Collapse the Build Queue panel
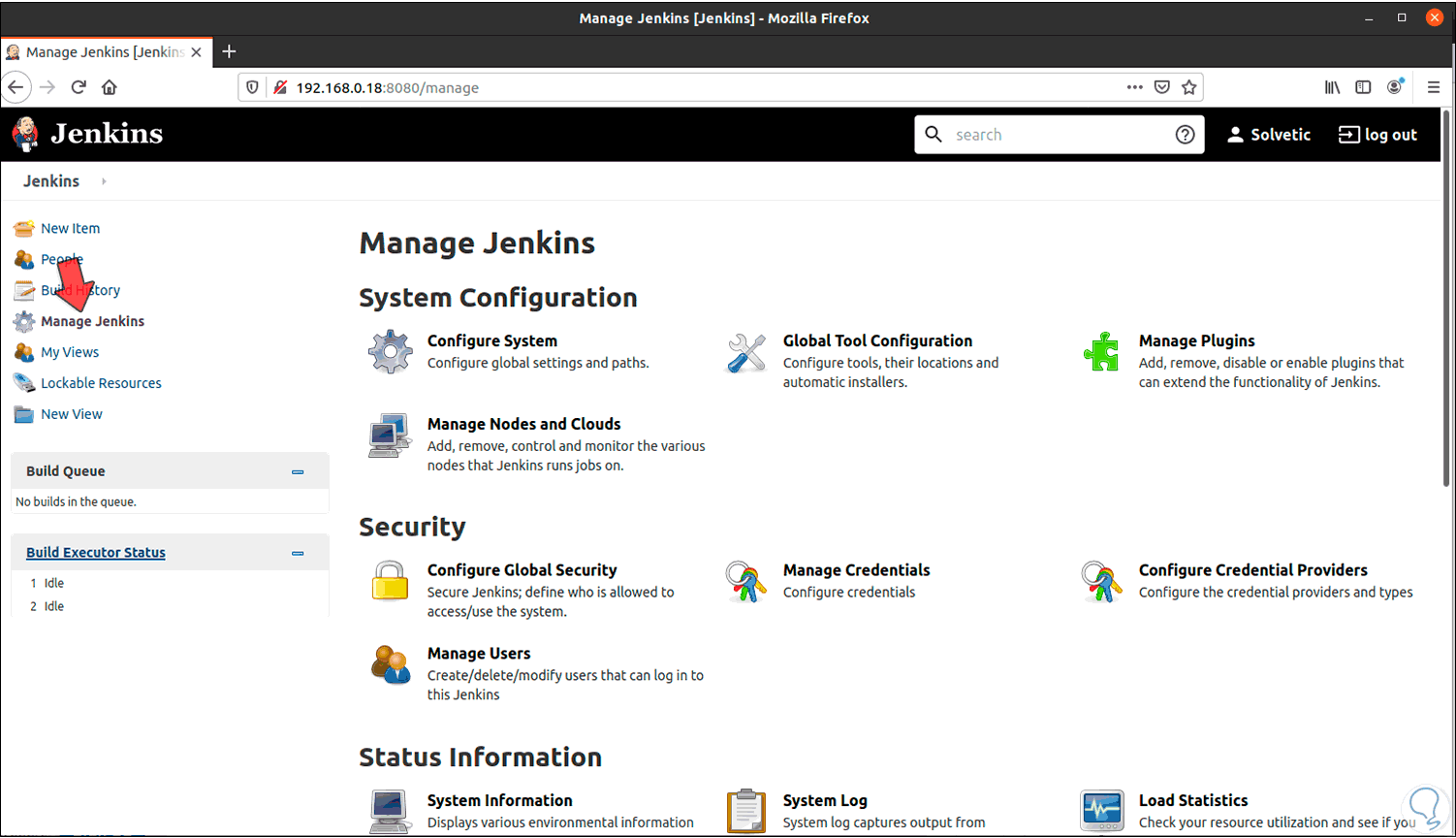Viewport: 1456px width, 838px height. pos(298,472)
